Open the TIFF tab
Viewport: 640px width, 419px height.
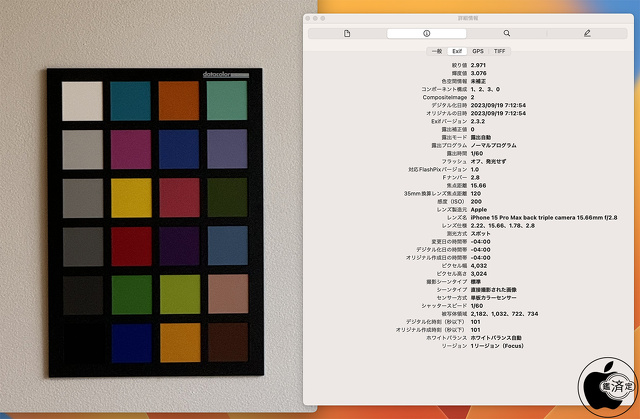click(x=500, y=50)
